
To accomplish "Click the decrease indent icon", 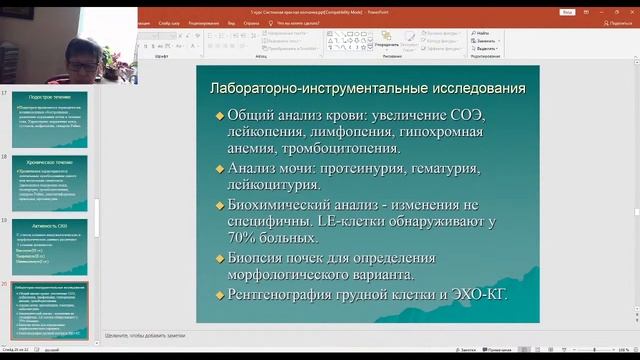I will coord(236,36).
